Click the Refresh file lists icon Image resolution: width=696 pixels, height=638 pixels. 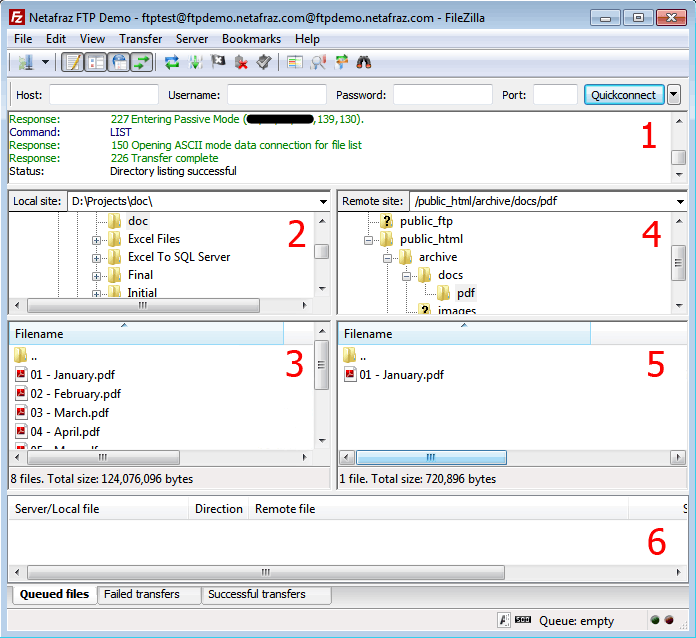point(172,62)
